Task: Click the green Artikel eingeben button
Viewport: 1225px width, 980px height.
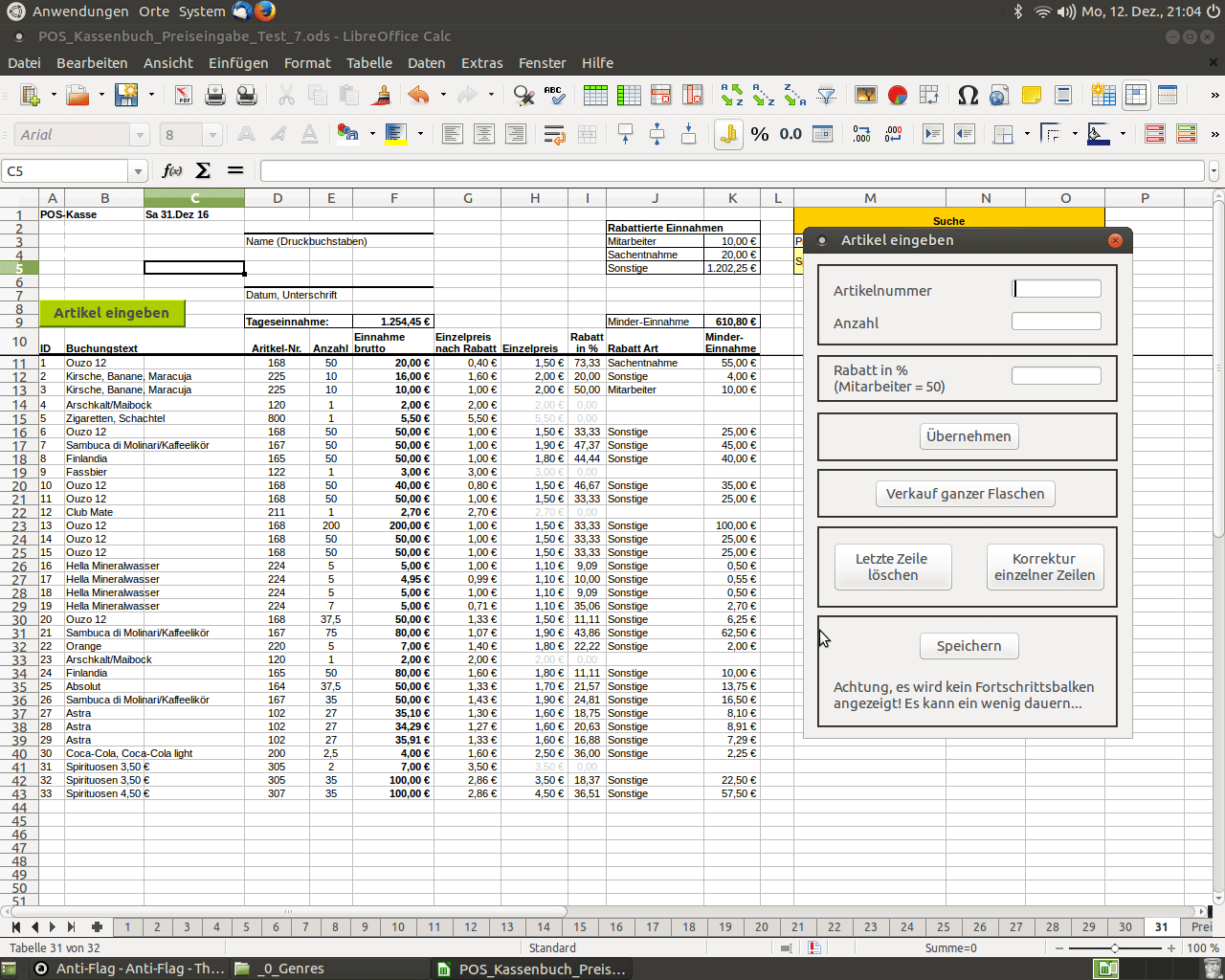Action: [111, 313]
